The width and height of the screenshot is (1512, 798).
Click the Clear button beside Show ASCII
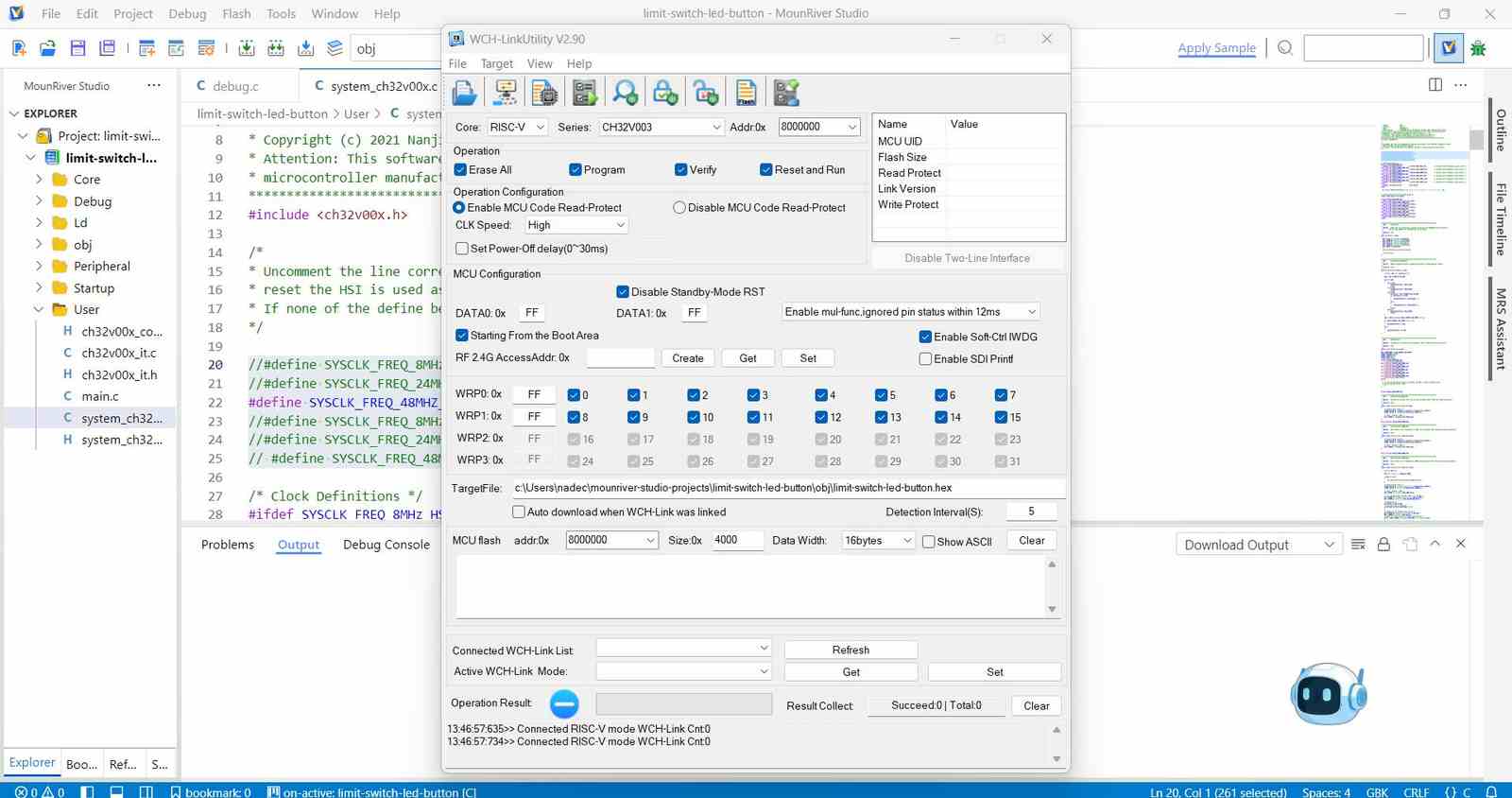(1032, 541)
